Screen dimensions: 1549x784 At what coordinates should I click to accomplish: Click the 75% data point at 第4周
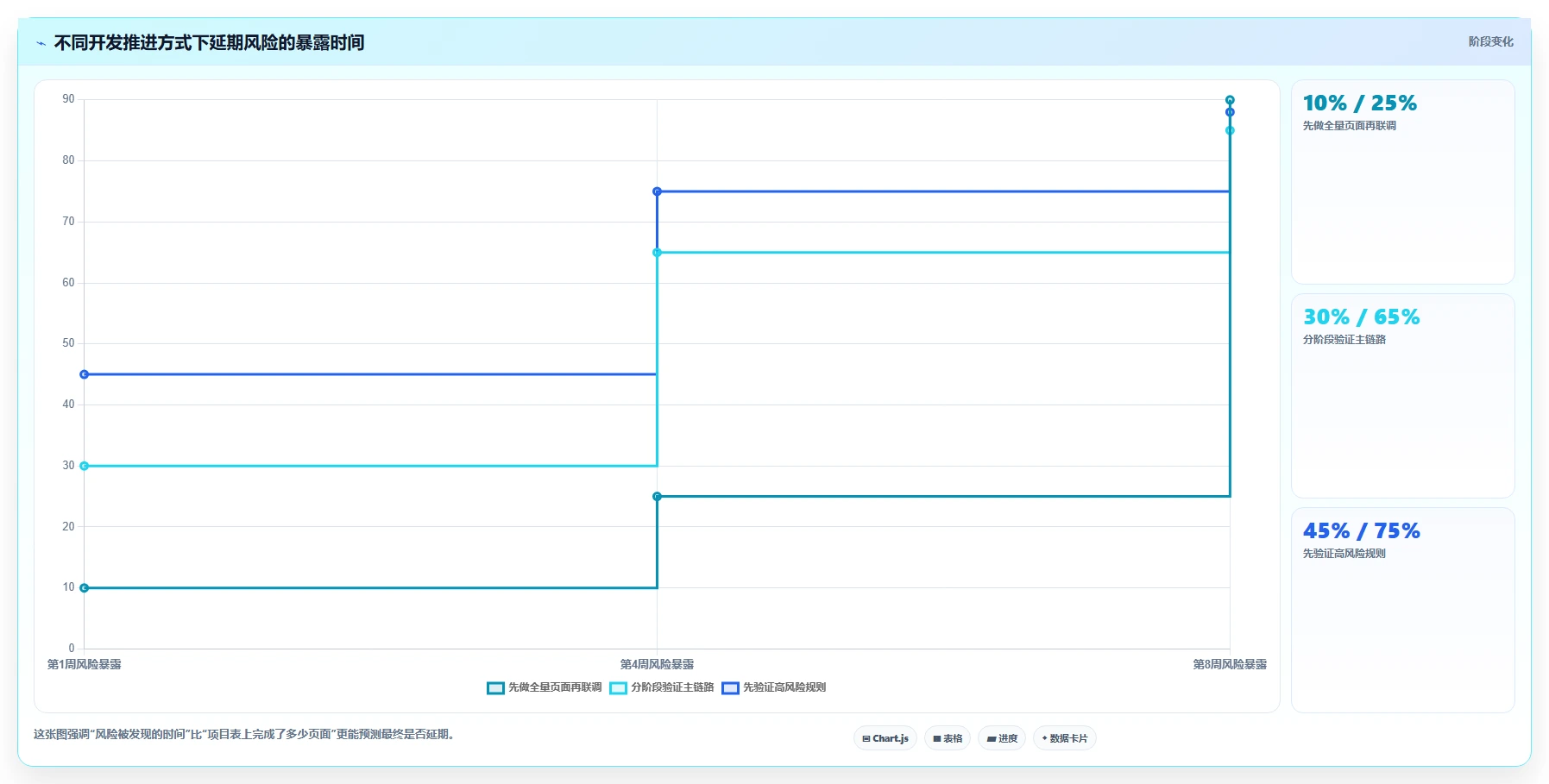[657, 191]
